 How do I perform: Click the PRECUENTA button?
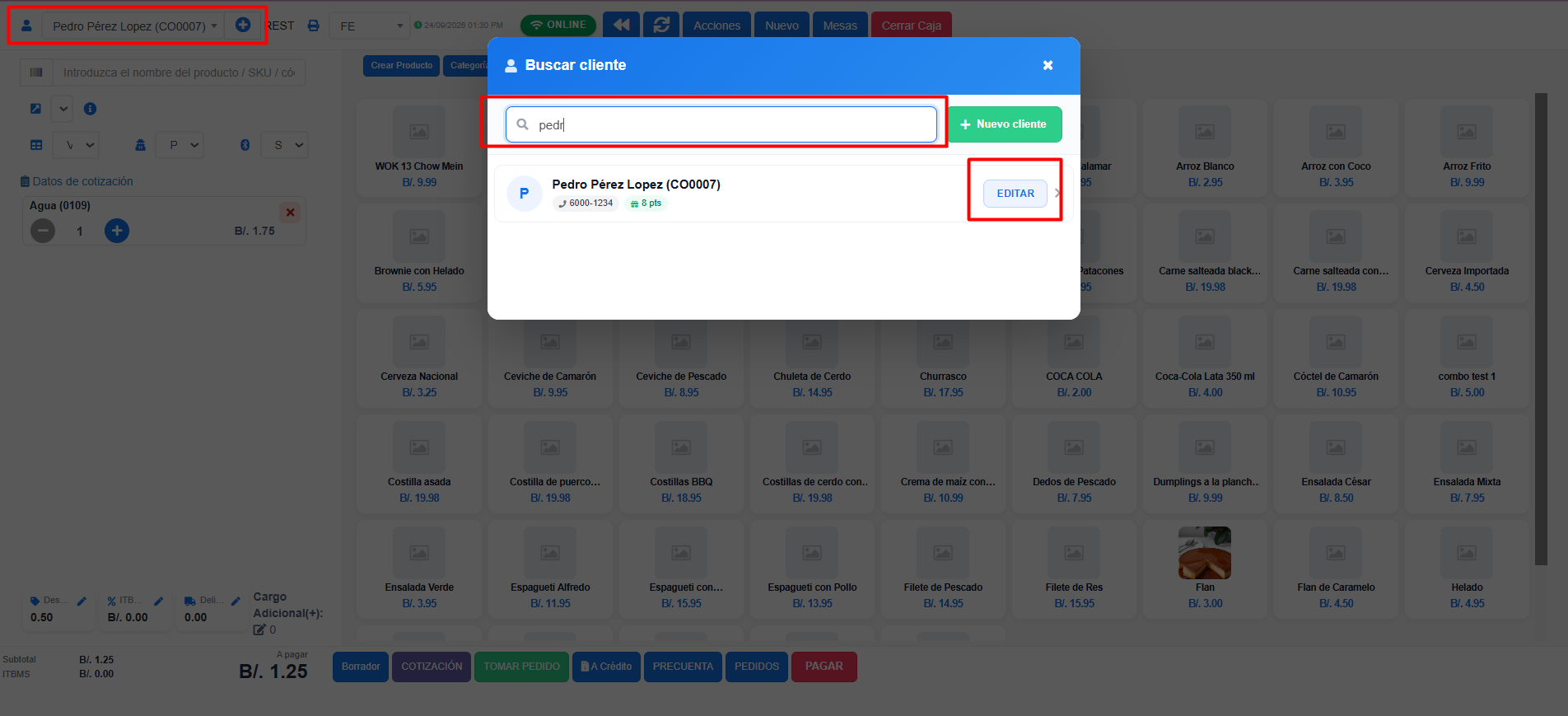[683, 667]
